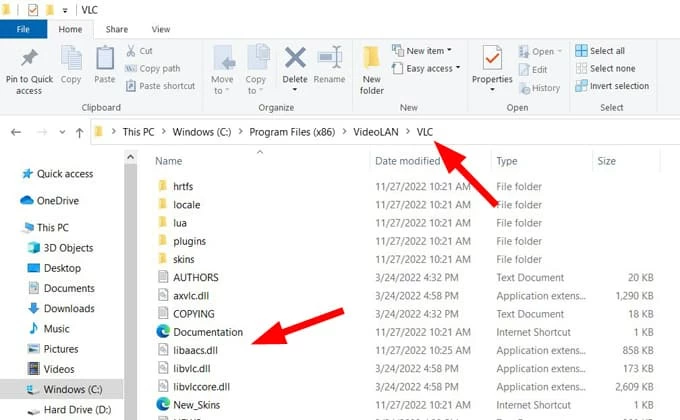The width and height of the screenshot is (680, 420).
Task: Click the Copy icon in Clipboard group
Action: pos(71,60)
